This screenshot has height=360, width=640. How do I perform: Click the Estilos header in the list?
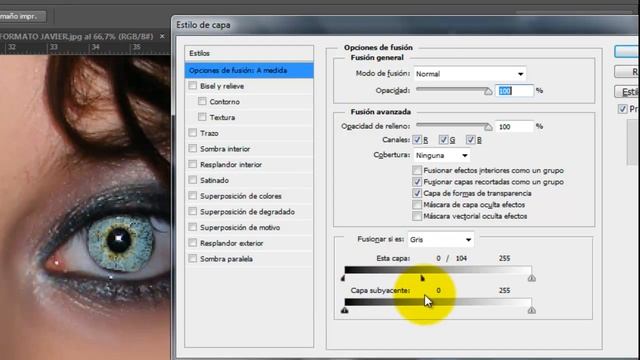click(249, 53)
